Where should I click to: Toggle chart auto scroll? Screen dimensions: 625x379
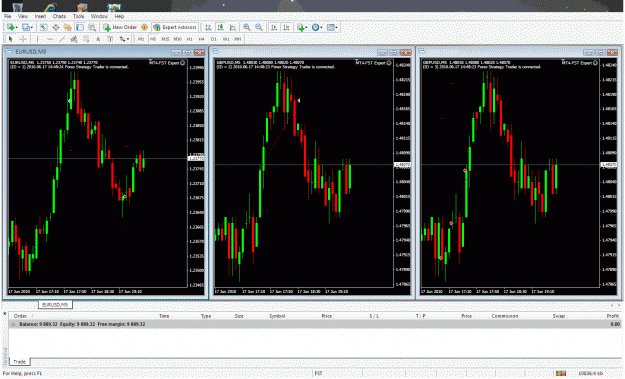coord(273,27)
